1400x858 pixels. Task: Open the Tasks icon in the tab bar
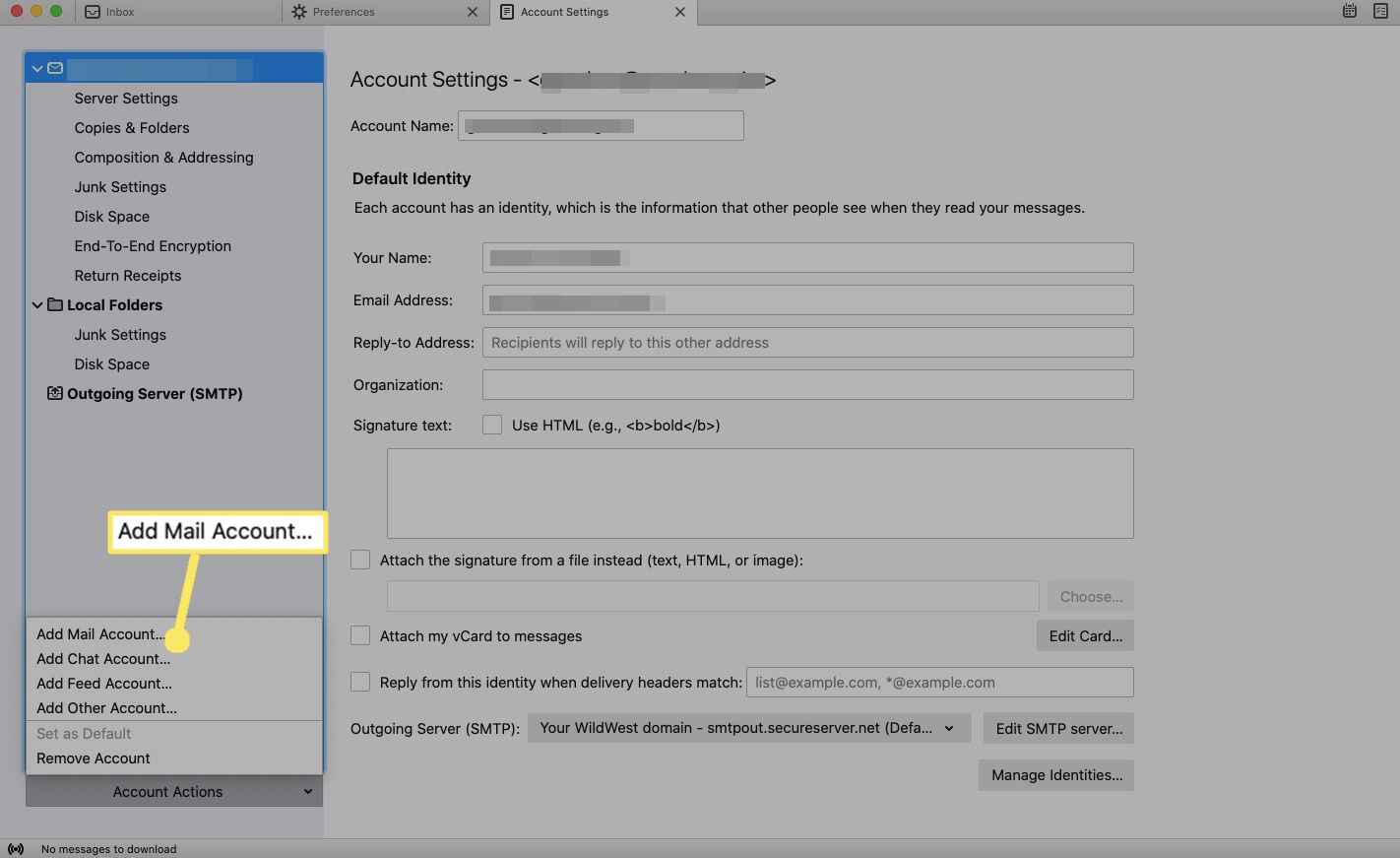[x=1380, y=11]
